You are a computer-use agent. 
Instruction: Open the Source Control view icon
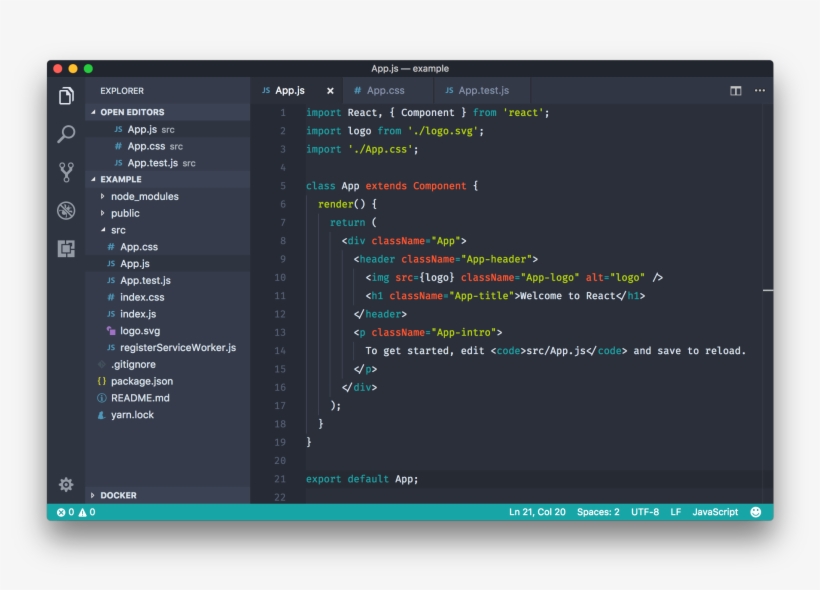click(66, 172)
